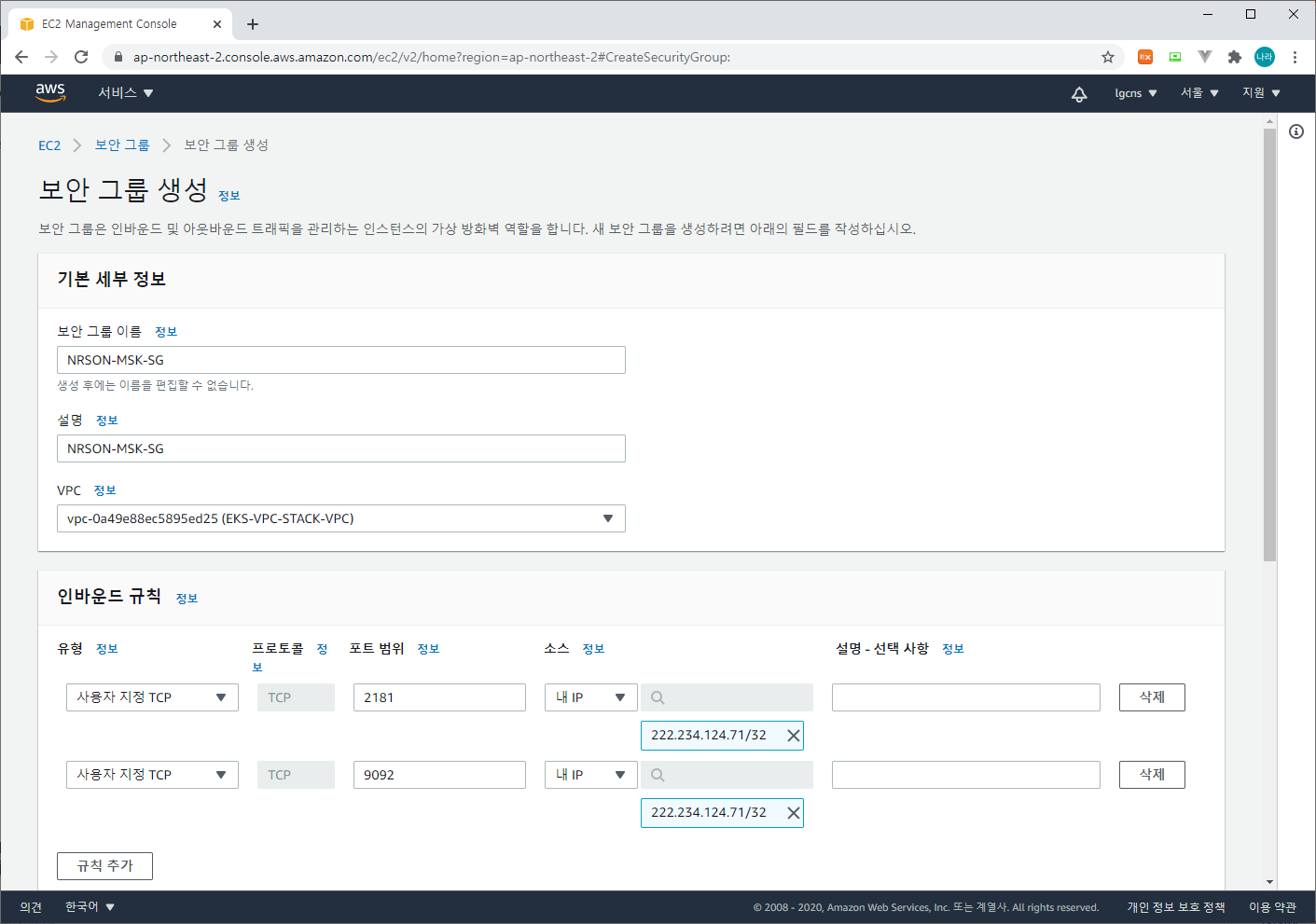Delete the port 2181 rule with 삭제
Viewport: 1316px width, 924px height.
(x=1152, y=697)
